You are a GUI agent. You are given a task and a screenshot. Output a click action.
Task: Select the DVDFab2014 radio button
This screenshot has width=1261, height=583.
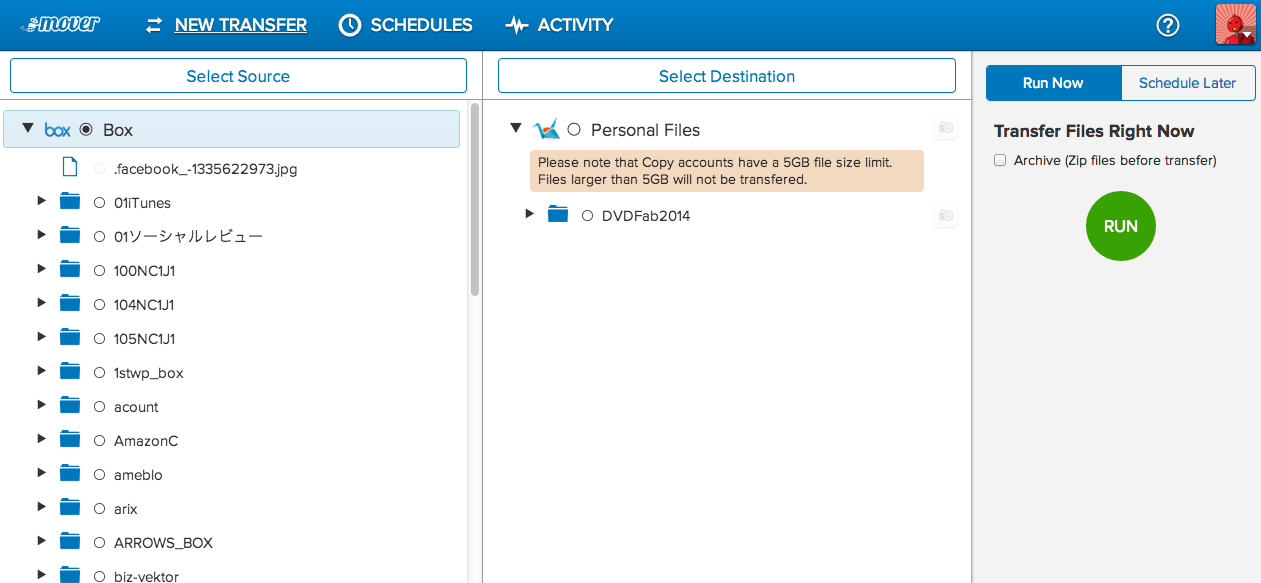pos(588,215)
